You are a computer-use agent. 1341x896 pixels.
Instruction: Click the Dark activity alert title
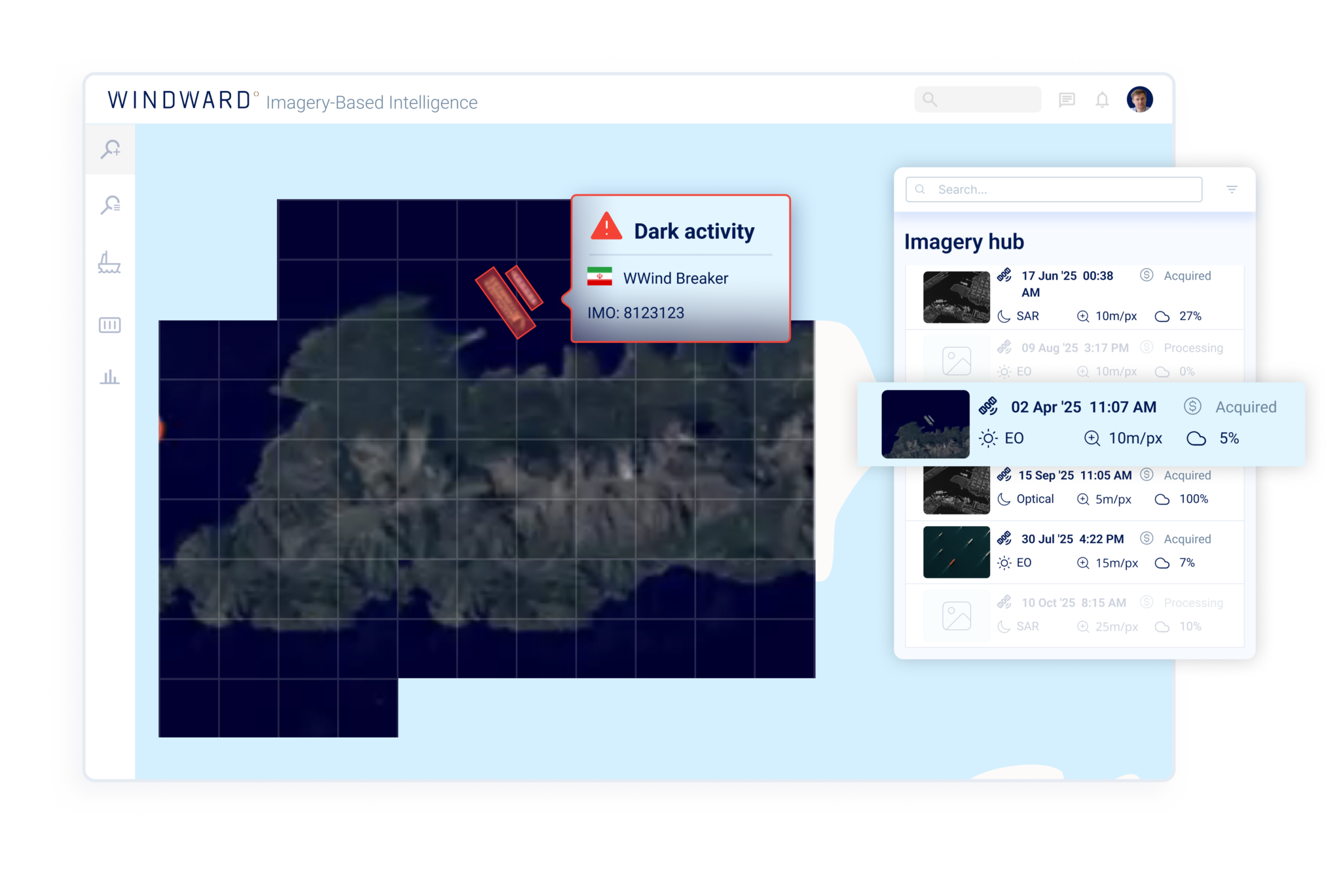pos(694,231)
